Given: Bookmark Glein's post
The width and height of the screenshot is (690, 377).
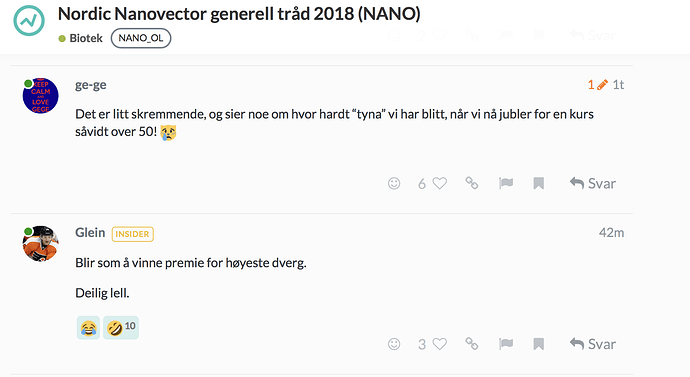Looking at the screenshot, I should click(539, 344).
